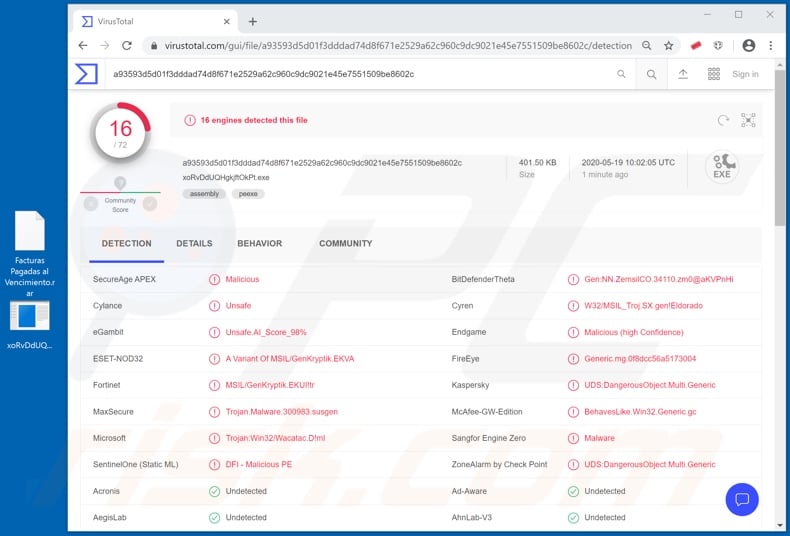The image size is (790, 536).
Task: Click the AhnLab-V3 Undetected result
Action: 605,517
